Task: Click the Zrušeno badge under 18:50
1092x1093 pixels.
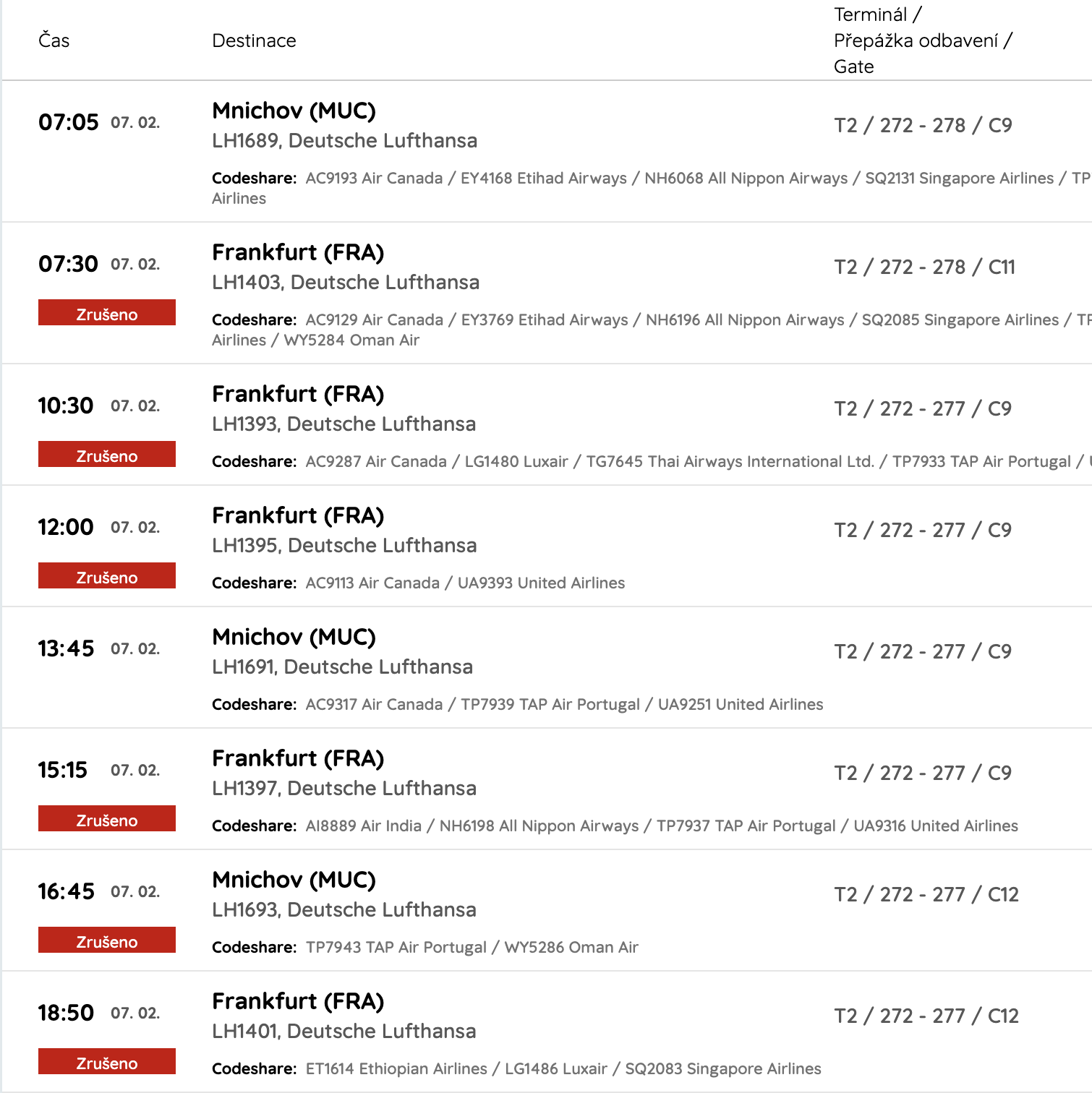Action: pos(107,1062)
